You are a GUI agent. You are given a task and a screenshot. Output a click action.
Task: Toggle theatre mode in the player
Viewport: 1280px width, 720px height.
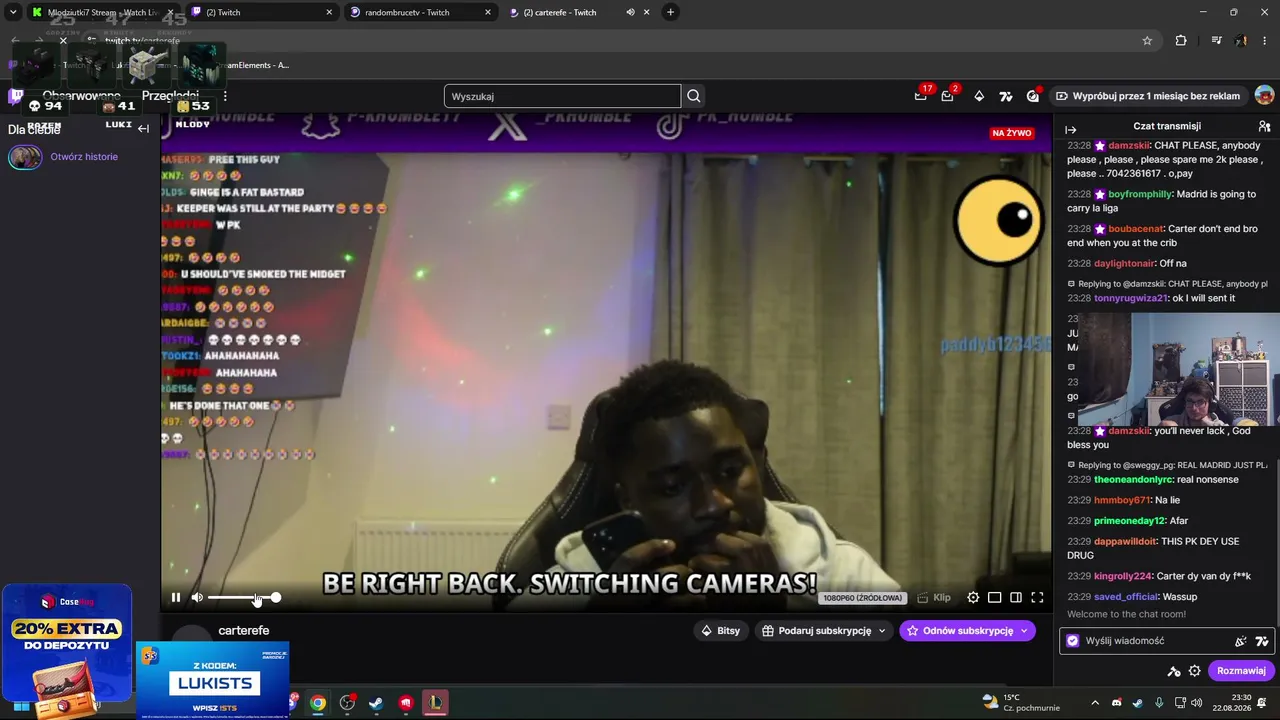pos(994,598)
